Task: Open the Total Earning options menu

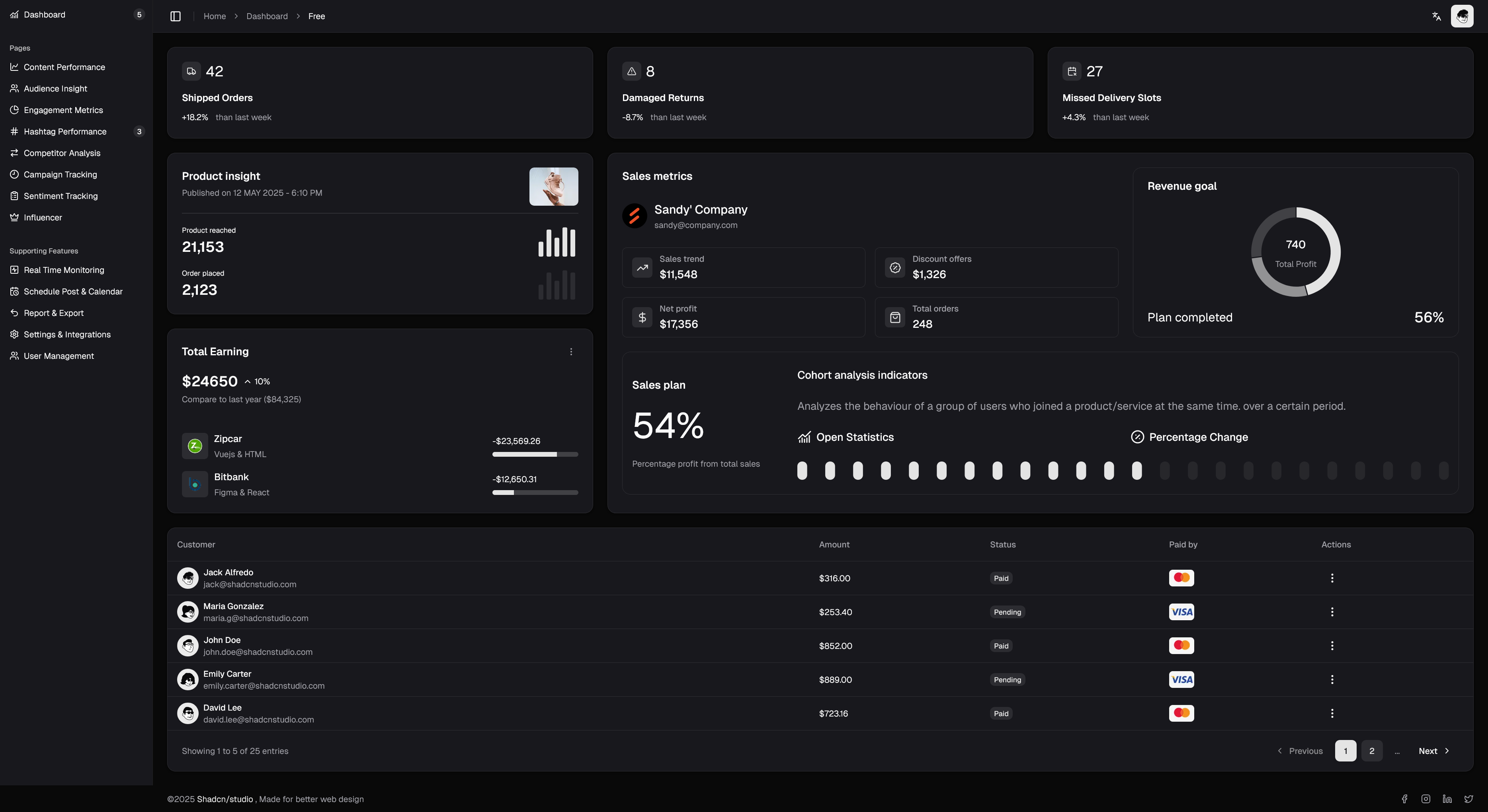Action: pyautogui.click(x=571, y=351)
